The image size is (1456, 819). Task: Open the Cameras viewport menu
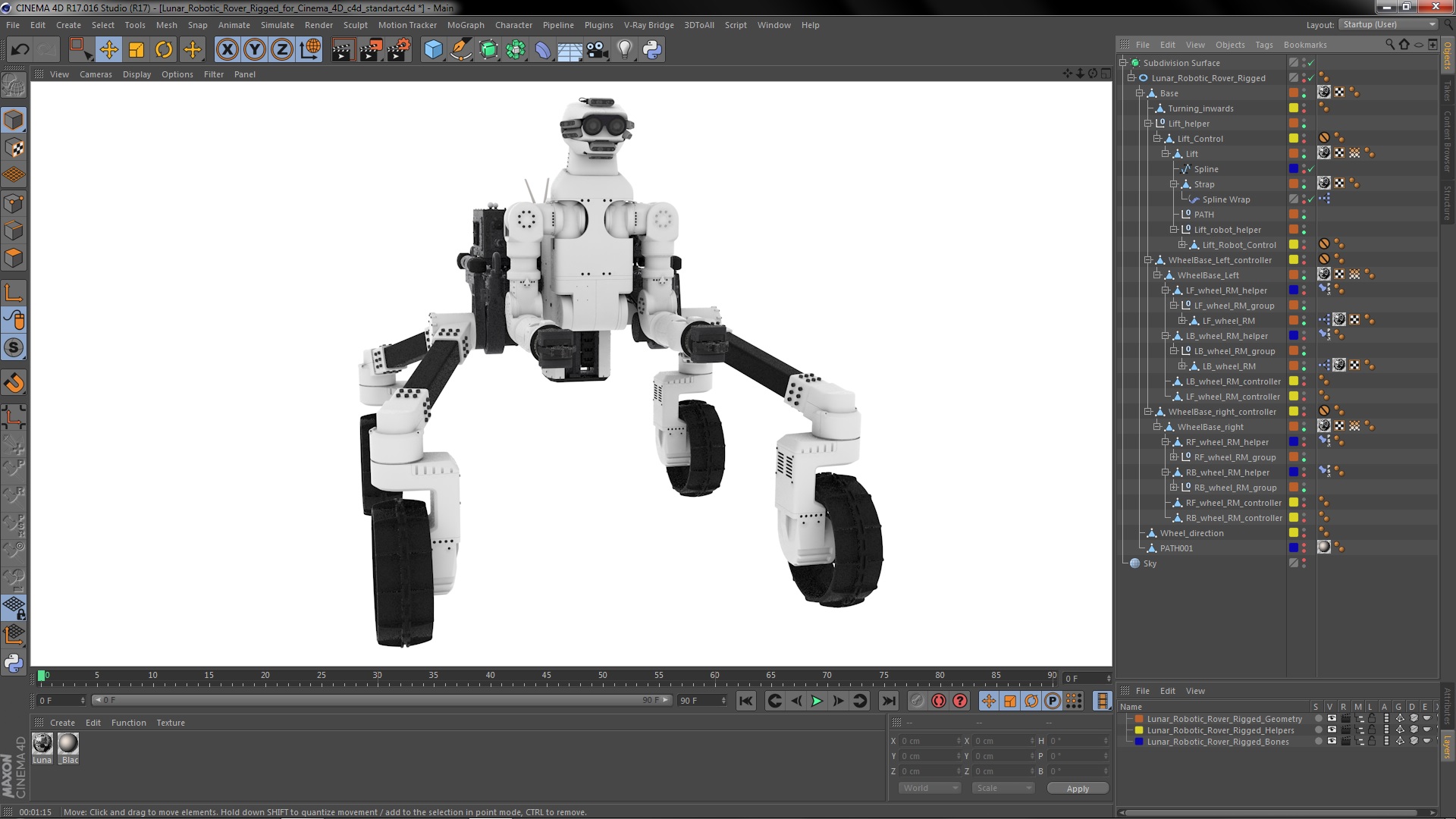pos(96,74)
